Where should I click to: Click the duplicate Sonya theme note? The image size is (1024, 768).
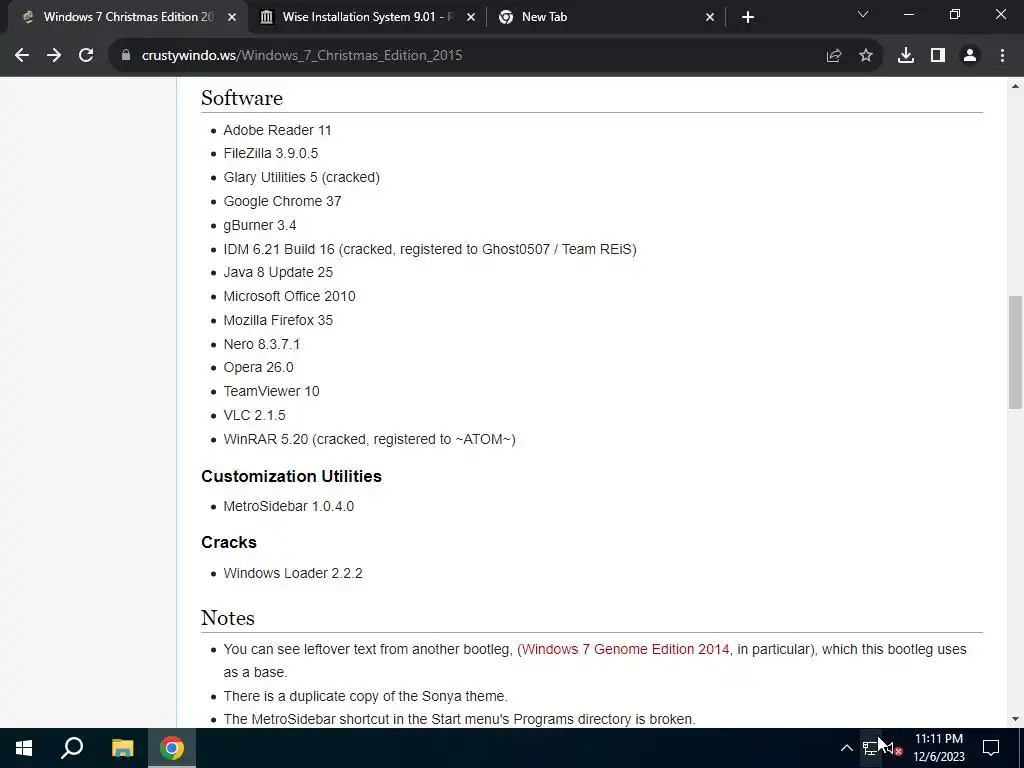(x=365, y=696)
